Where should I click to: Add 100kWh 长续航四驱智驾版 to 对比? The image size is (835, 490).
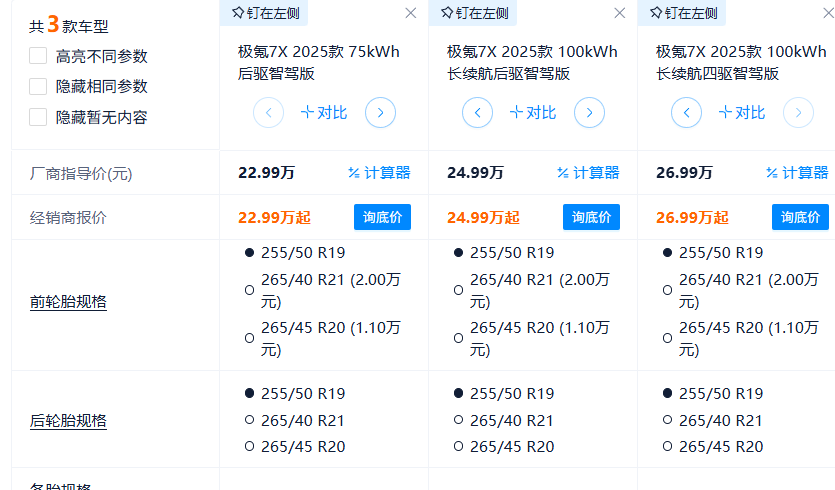click(742, 112)
